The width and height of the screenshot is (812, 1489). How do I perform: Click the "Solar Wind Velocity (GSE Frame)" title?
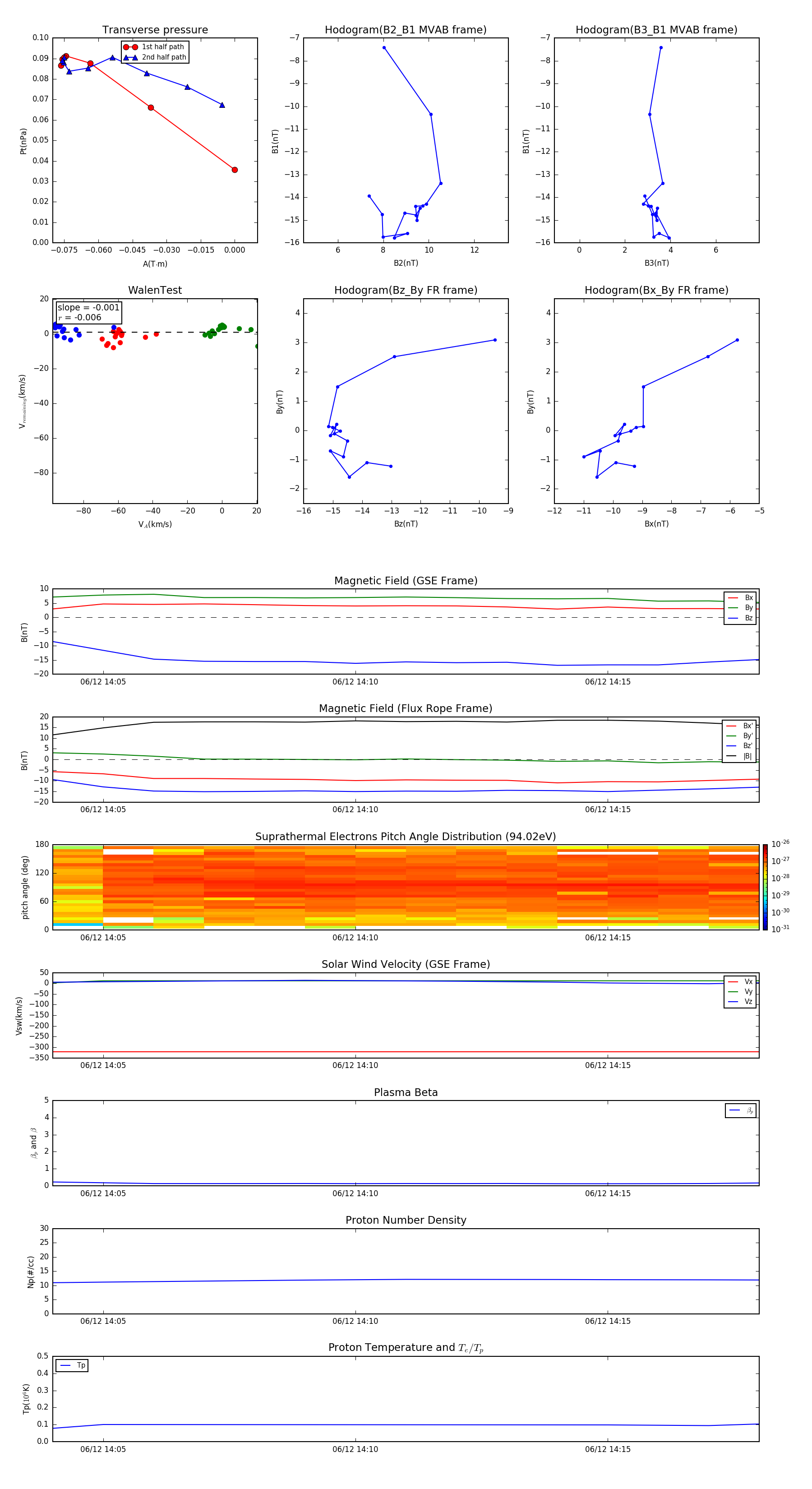pyautogui.click(x=406, y=965)
